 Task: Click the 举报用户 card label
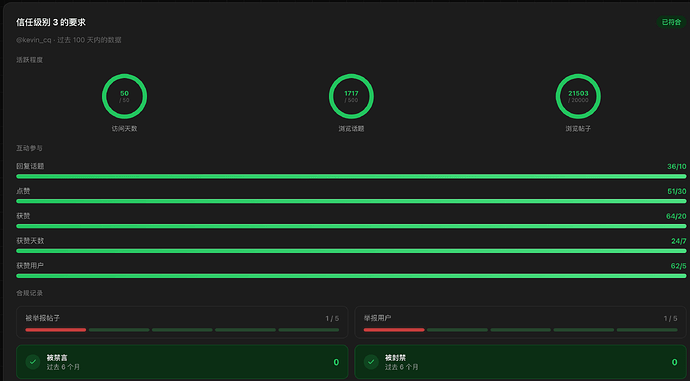378,318
